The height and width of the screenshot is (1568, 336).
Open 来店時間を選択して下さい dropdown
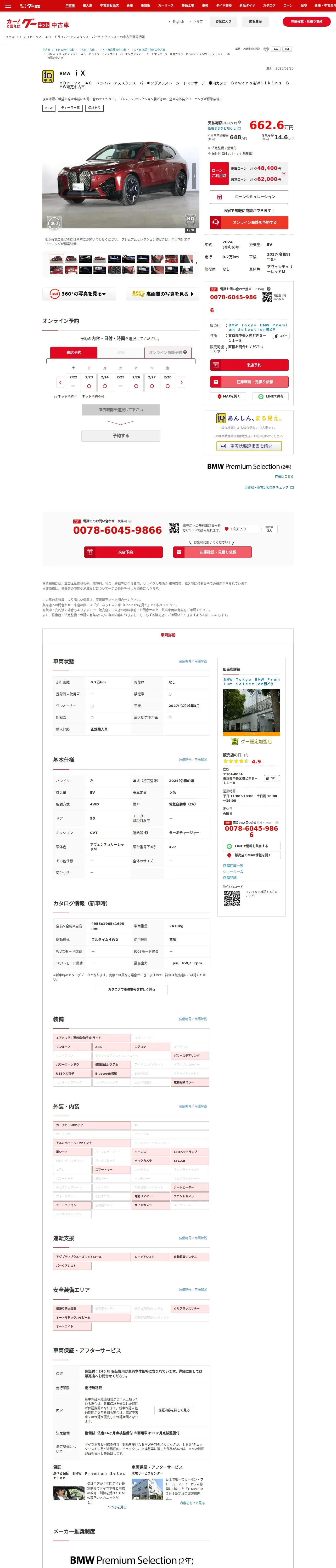coord(121,410)
